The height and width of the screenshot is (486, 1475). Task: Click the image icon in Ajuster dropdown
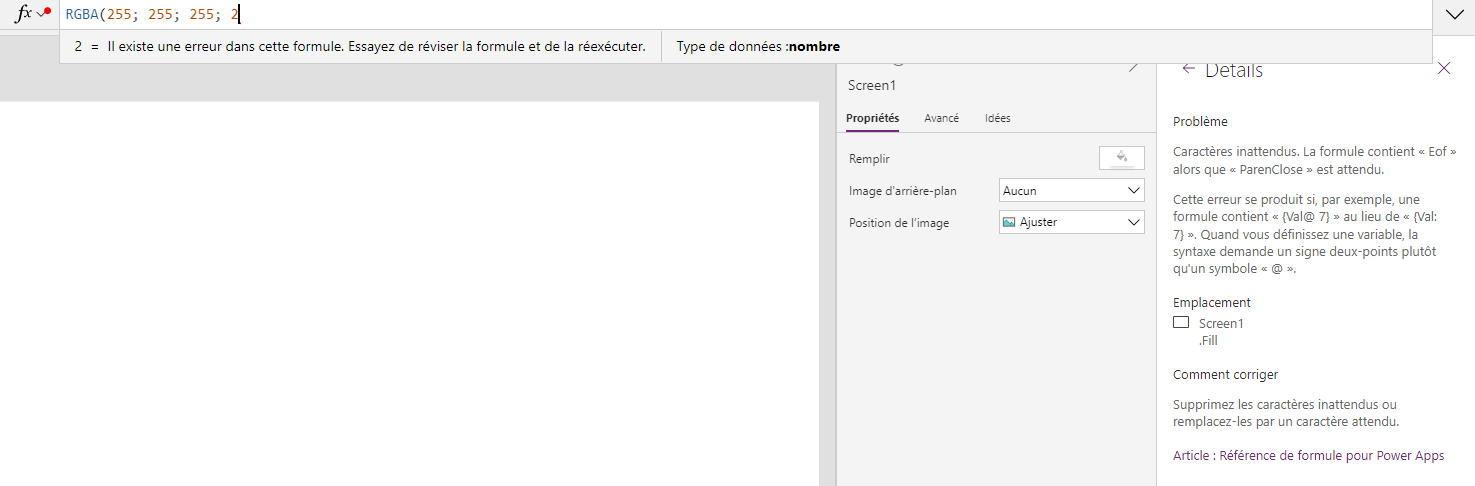tap(1009, 222)
